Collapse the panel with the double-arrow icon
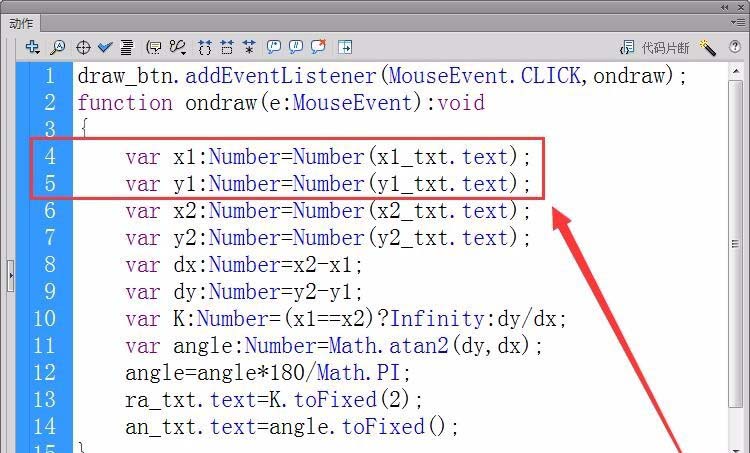750x453 pixels. (x=725, y=7)
